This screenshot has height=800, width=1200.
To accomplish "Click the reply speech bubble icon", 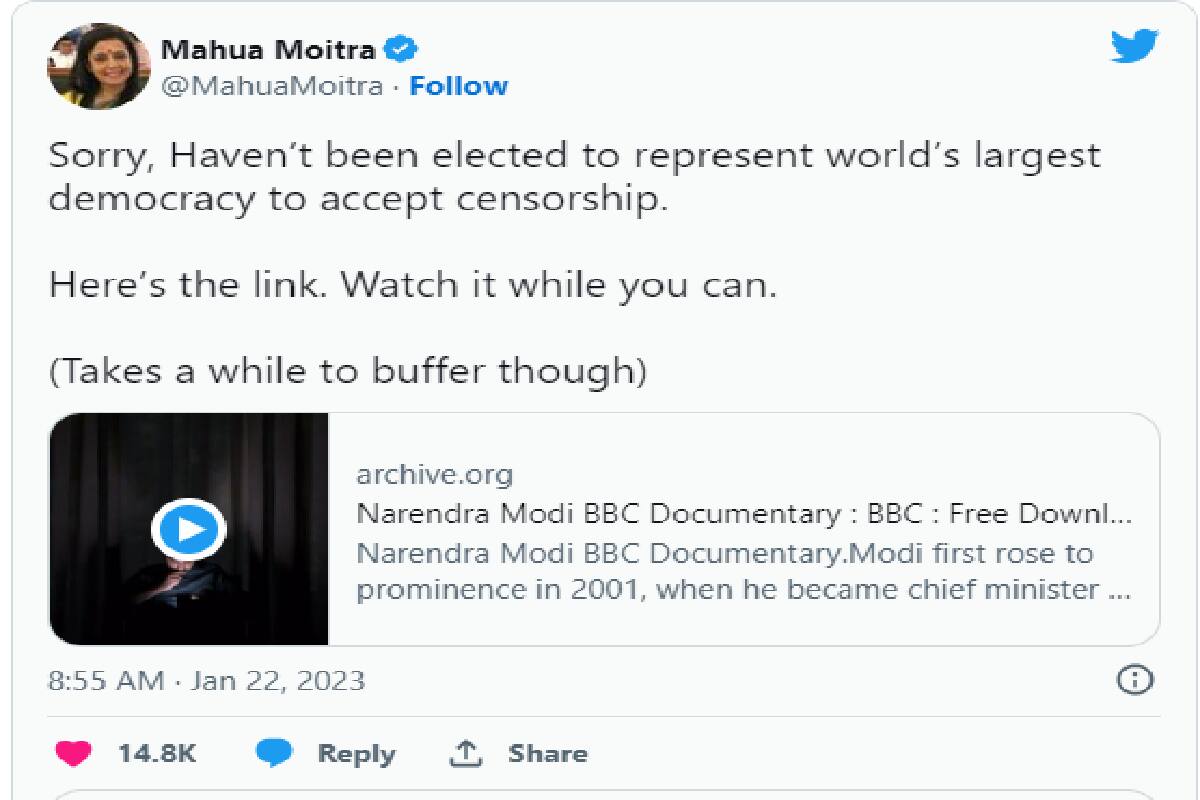I will coord(274,753).
